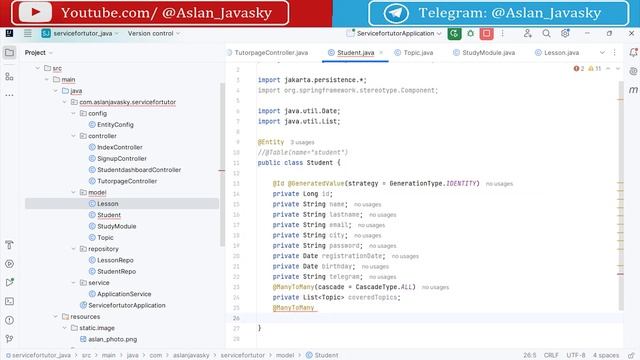Collapse the resources folder
This screenshot has width=640, height=360.
click(x=56, y=316)
